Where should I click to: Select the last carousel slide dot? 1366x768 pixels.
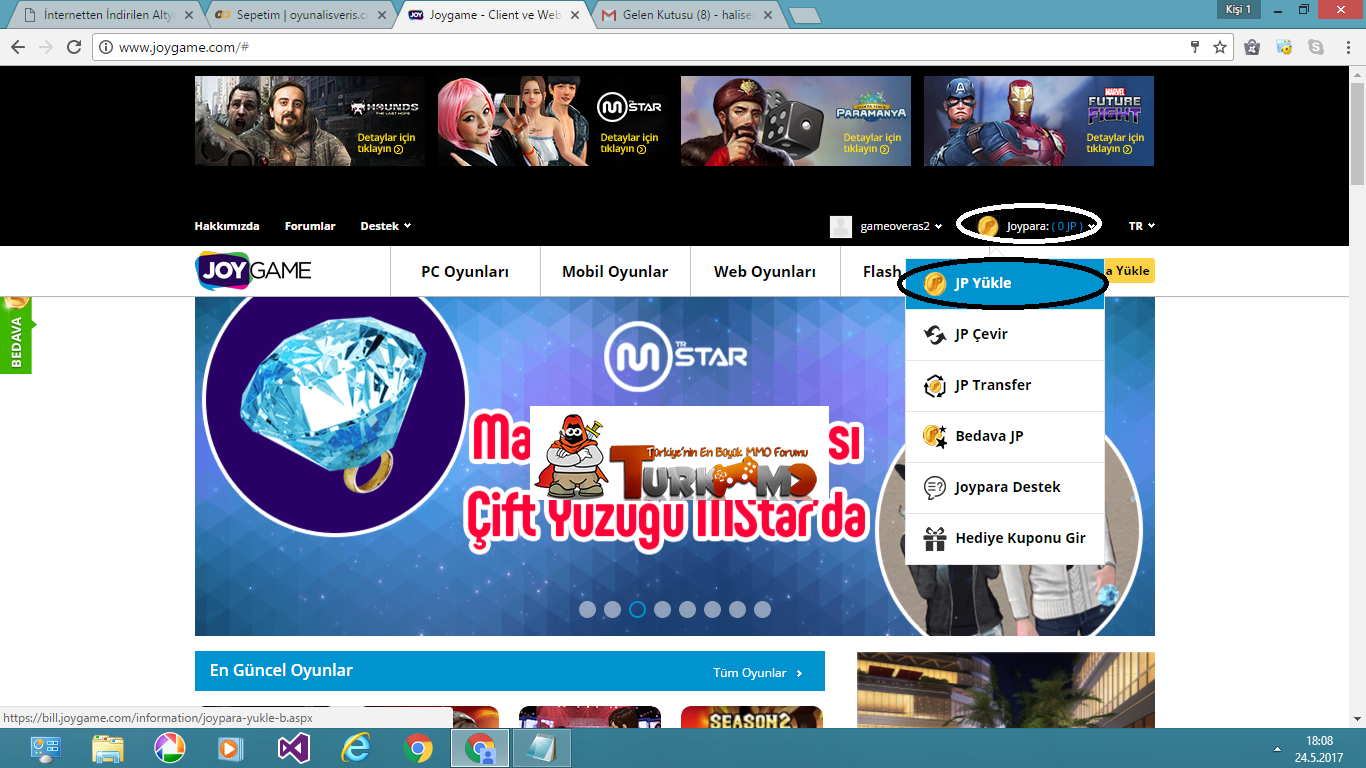pos(762,609)
